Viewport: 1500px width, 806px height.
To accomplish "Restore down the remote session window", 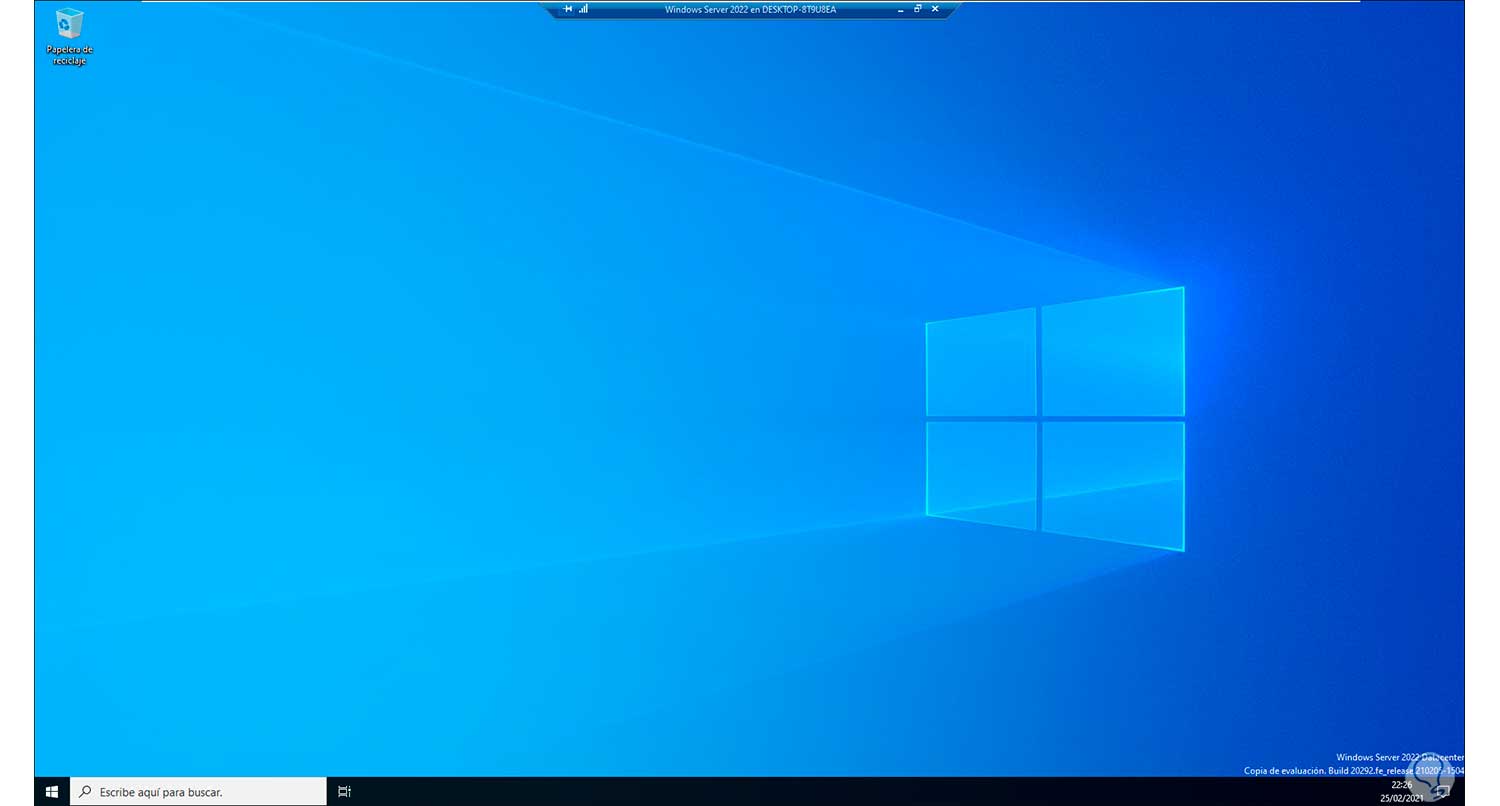I will pyautogui.click(x=918, y=9).
